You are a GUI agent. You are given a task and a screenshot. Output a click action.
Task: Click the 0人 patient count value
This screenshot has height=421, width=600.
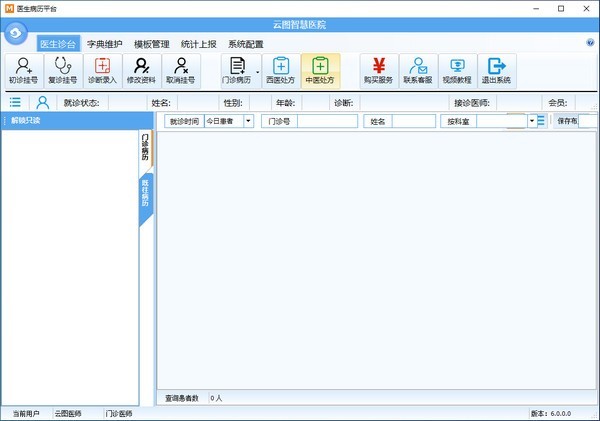[x=216, y=398]
